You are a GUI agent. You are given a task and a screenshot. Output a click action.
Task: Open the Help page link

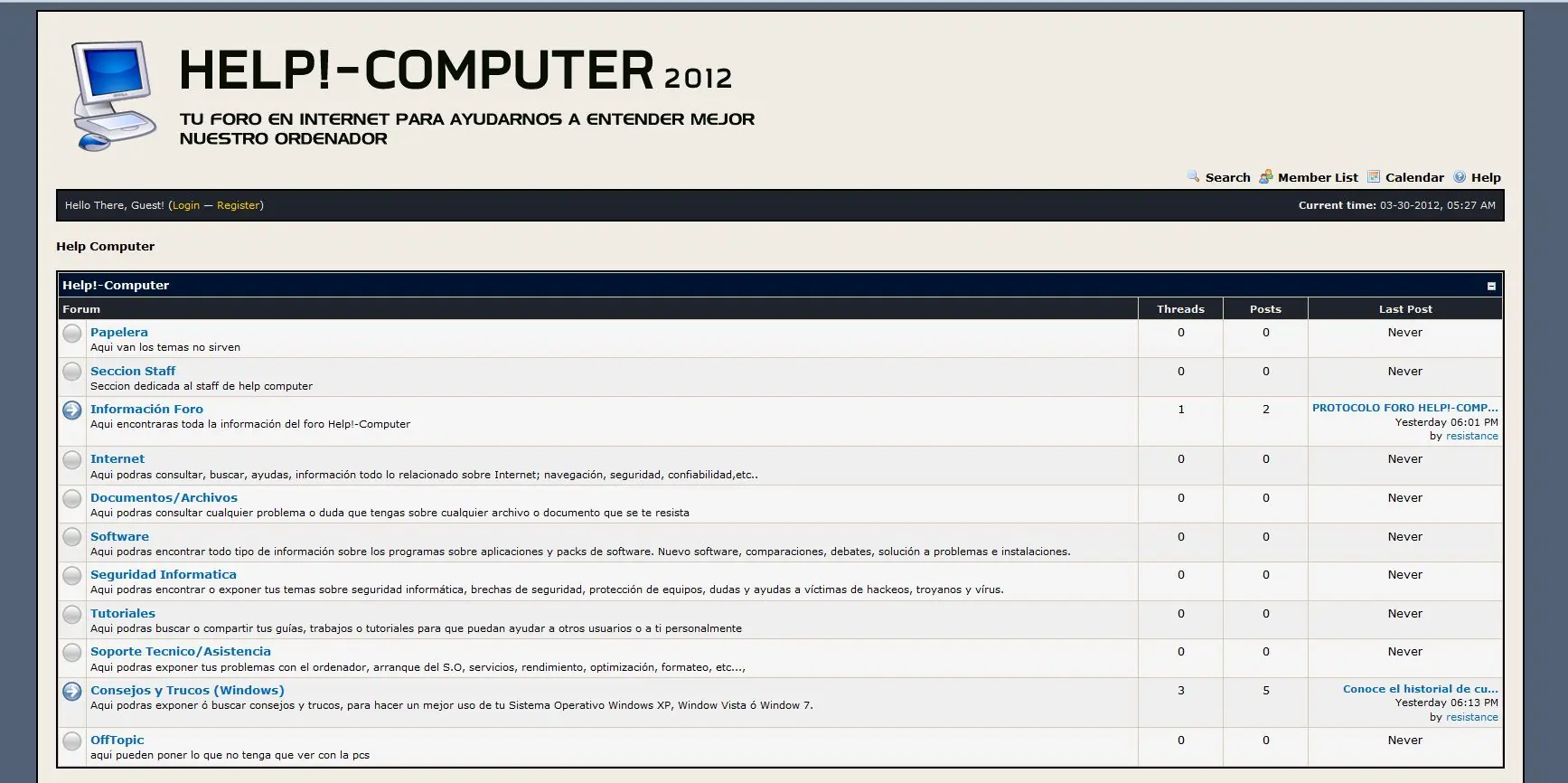pos(1486,177)
